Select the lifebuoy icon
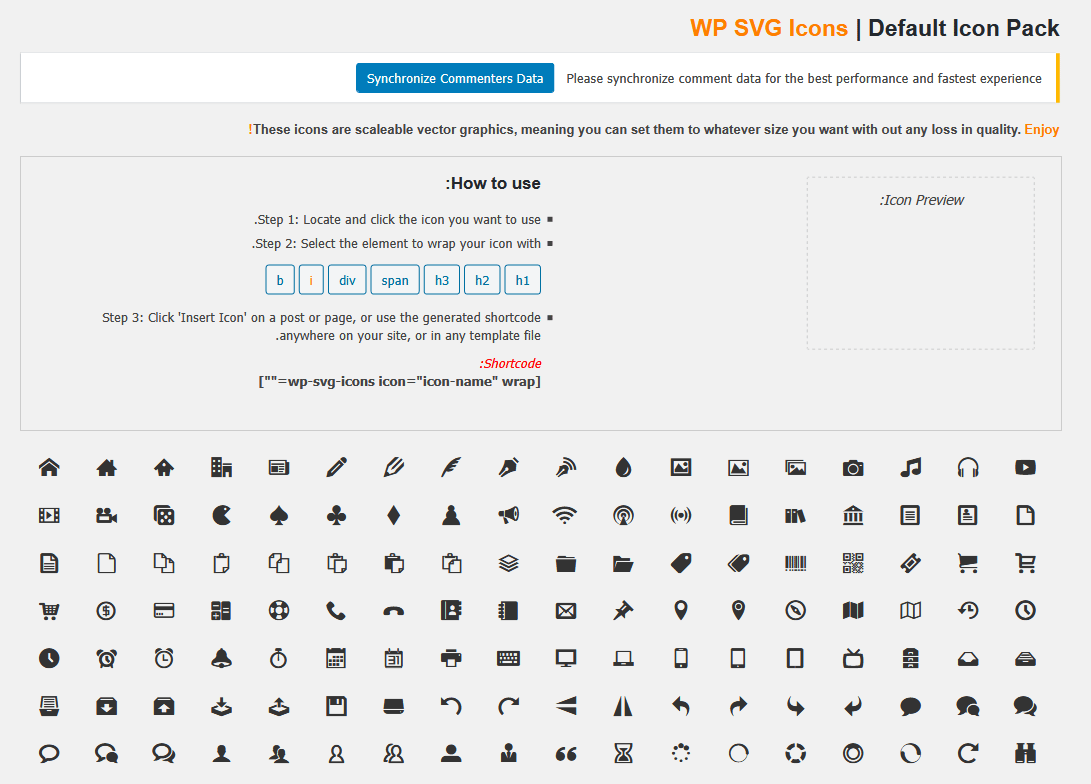This screenshot has width=1091, height=784. pyautogui.click(x=279, y=611)
